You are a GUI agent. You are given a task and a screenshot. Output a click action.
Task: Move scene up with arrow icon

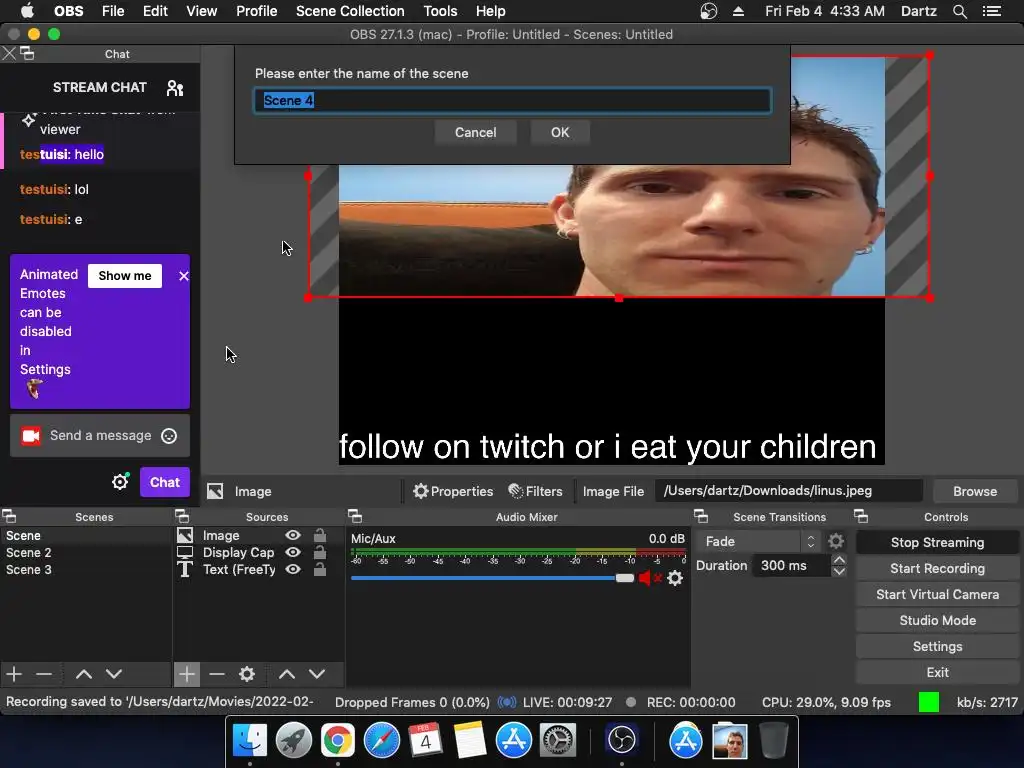84,673
